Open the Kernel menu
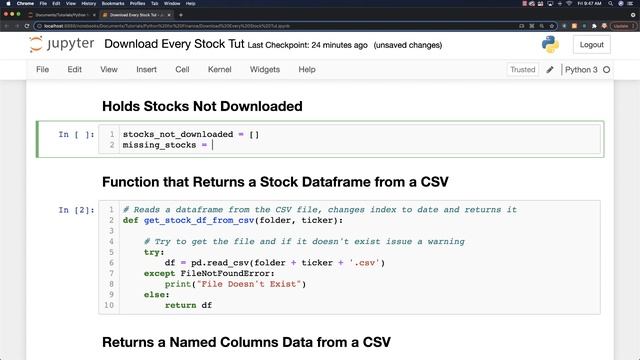Image resolution: width=640 pixels, height=360 pixels. pos(220,69)
